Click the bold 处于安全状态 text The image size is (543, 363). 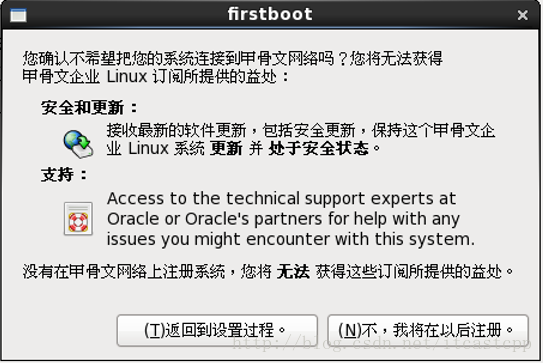coord(318,149)
